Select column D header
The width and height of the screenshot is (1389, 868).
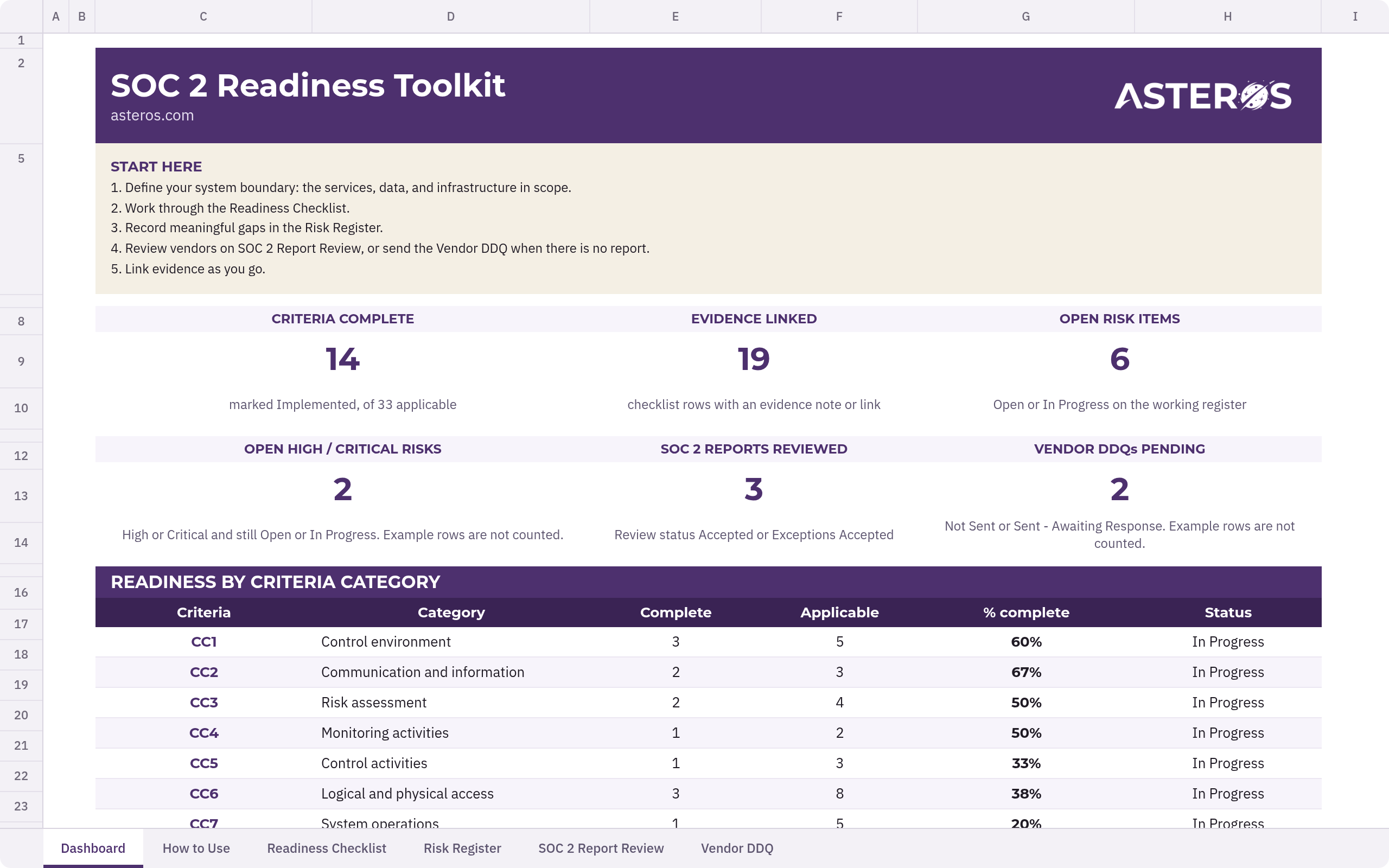450,16
